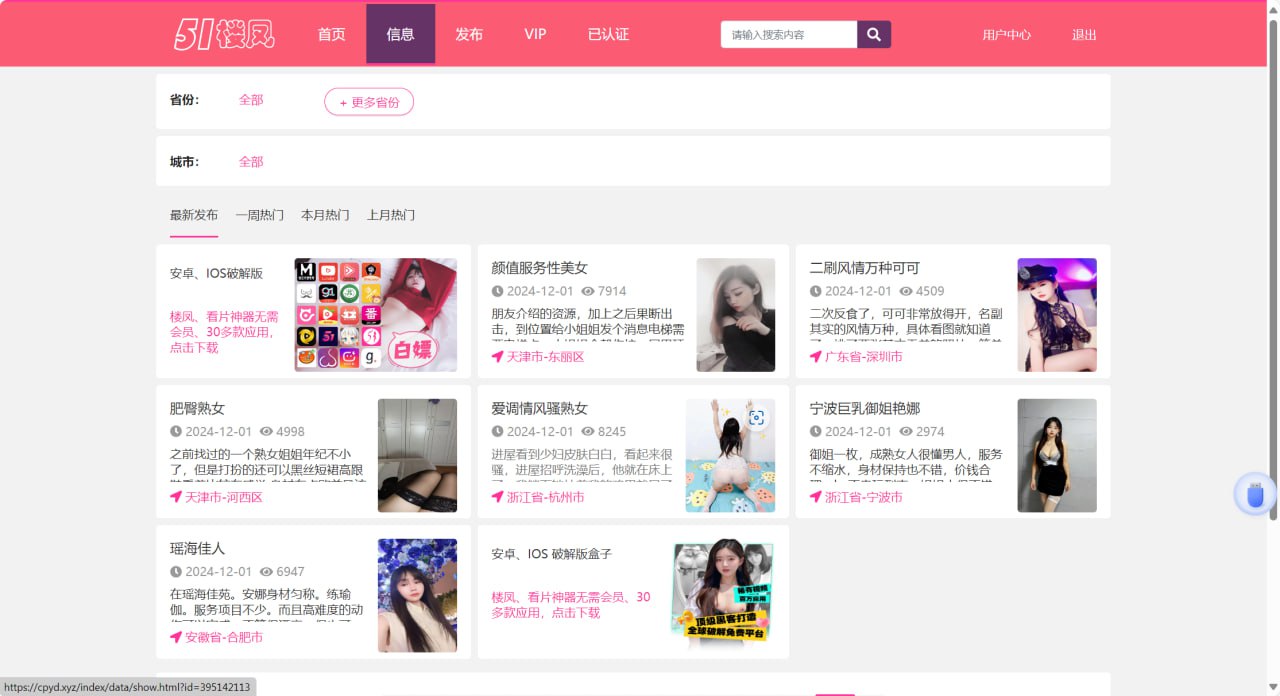The width and height of the screenshot is (1280, 696).
Task: Click the 退出 logout link
Action: click(1084, 35)
